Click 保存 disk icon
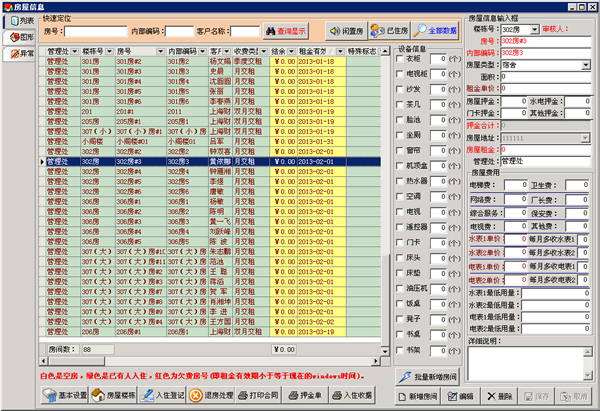Viewport: 600px width, 411px height. click(528, 396)
